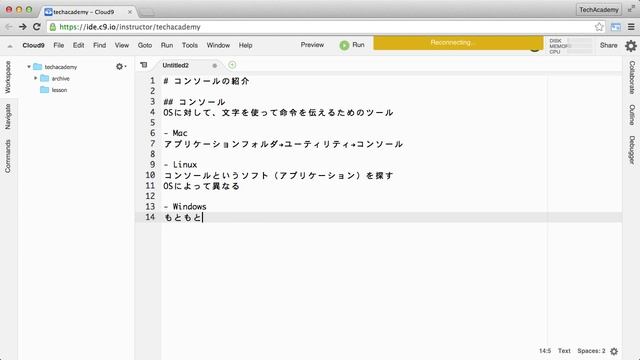Toggle fullscreen with the top-right arrows
This screenshot has width=640, height=360.
point(631,9)
